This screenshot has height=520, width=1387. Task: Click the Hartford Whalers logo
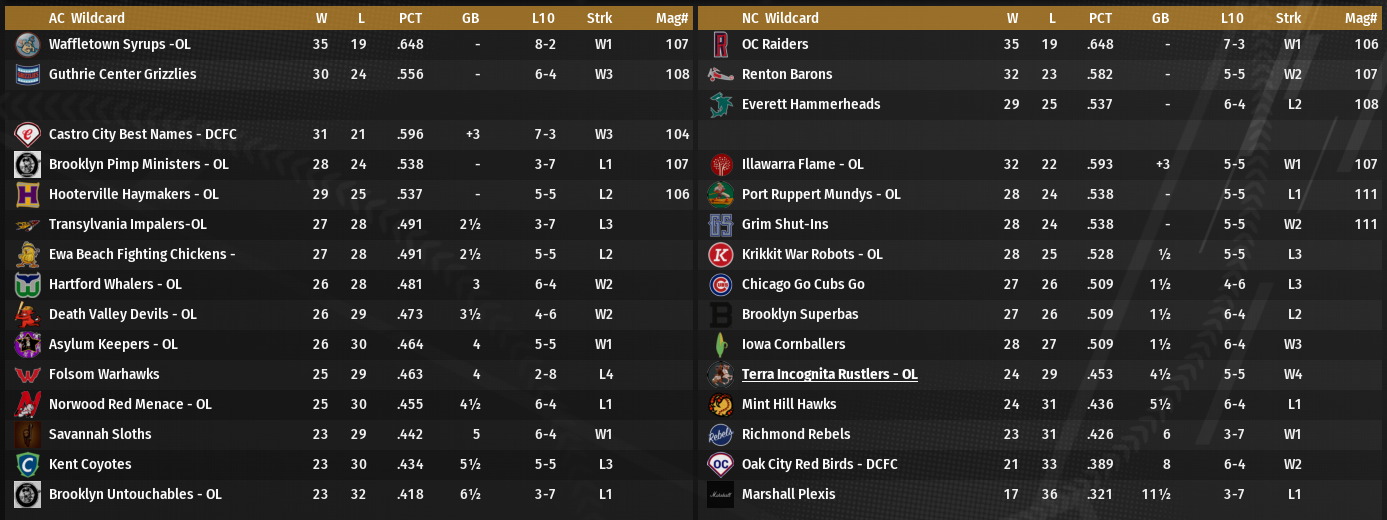click(27, 284)
